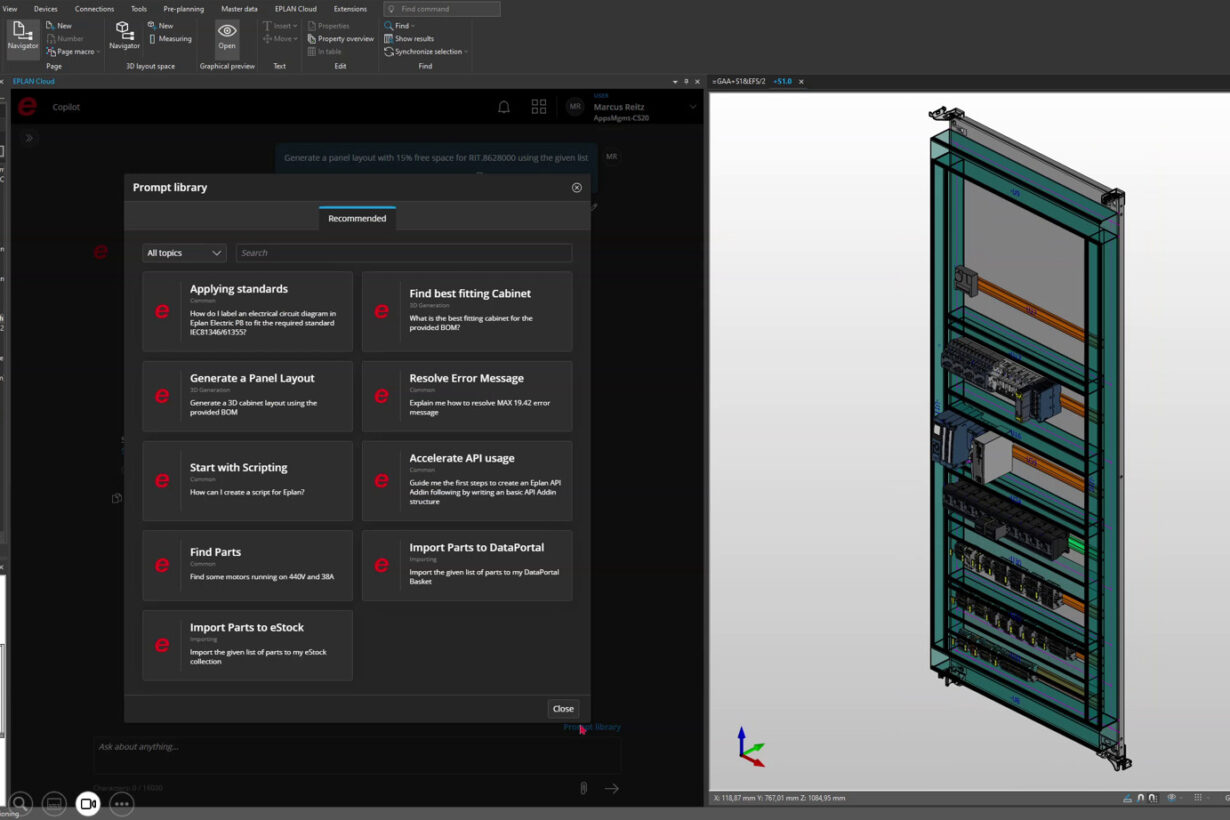1230x820 pixels.
Task: Open the Graphical preview eye icon
Action: tap(227, 37)
